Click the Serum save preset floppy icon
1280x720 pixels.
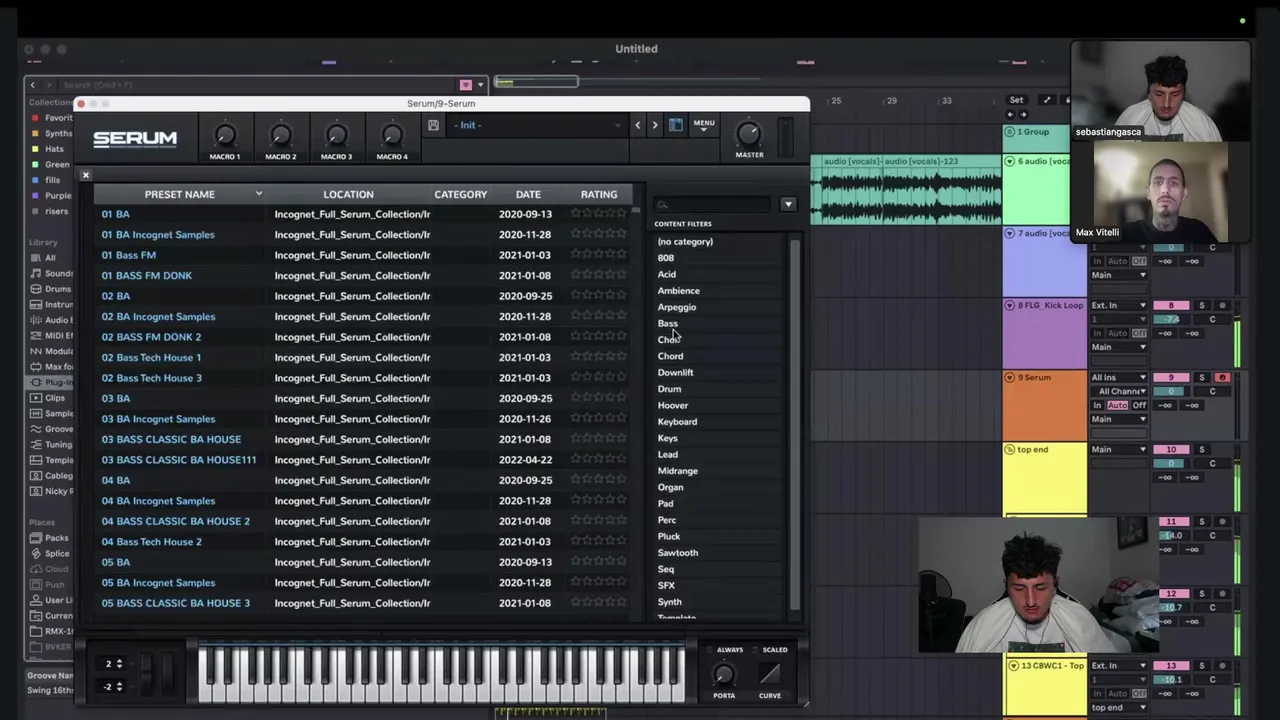click(x=433, y=125)
